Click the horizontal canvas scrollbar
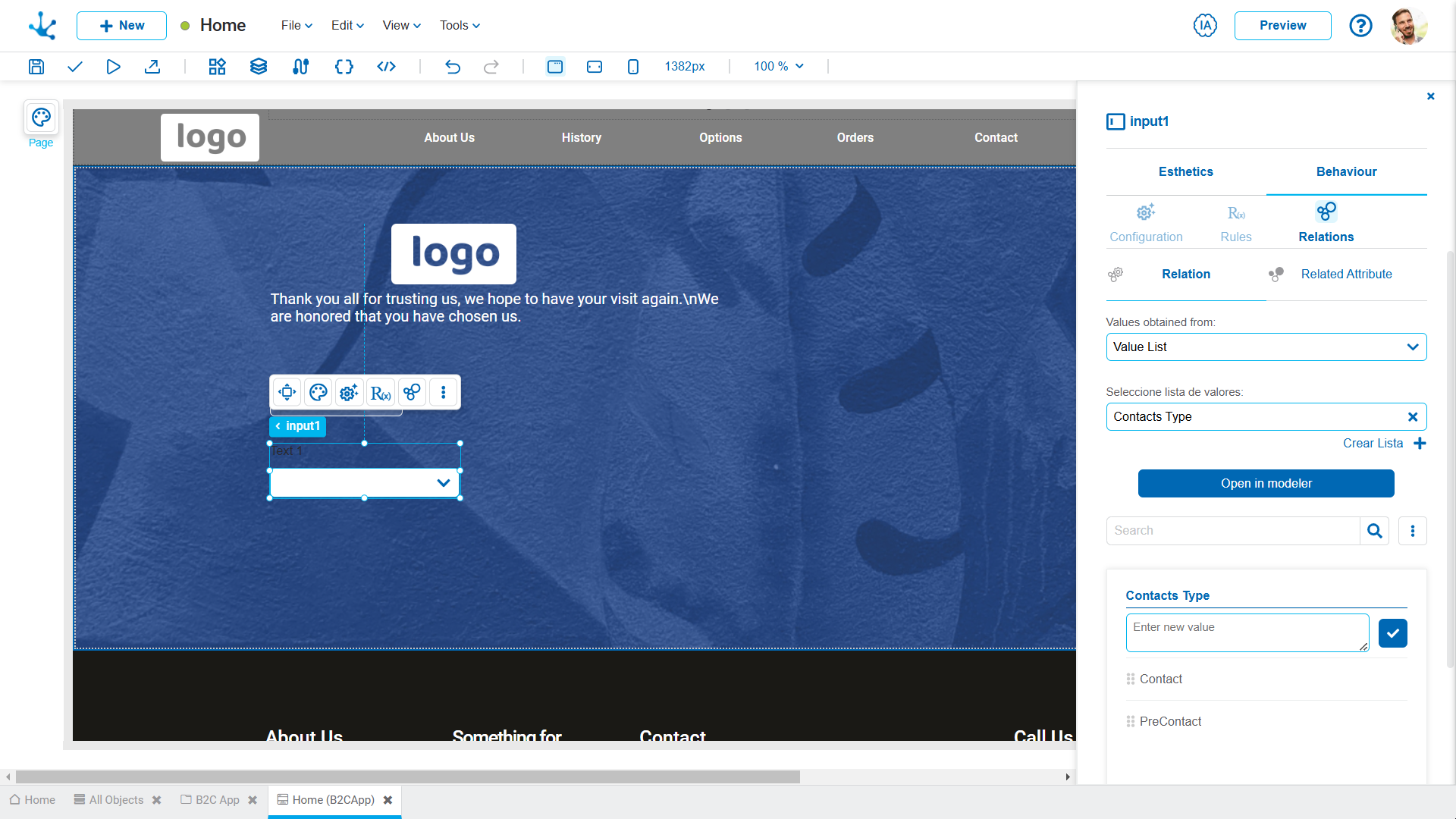The image size is (1456, 819). coord(408,777)
